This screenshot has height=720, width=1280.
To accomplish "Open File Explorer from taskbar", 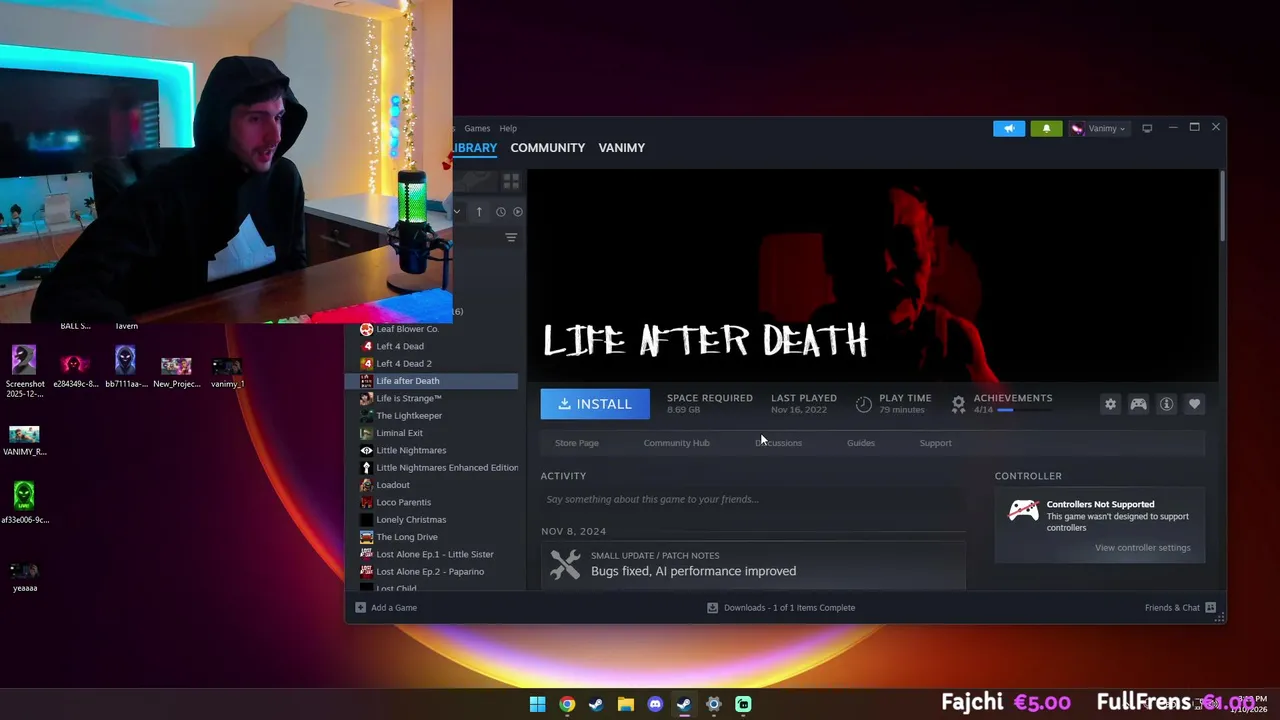I will pos(625,704).
